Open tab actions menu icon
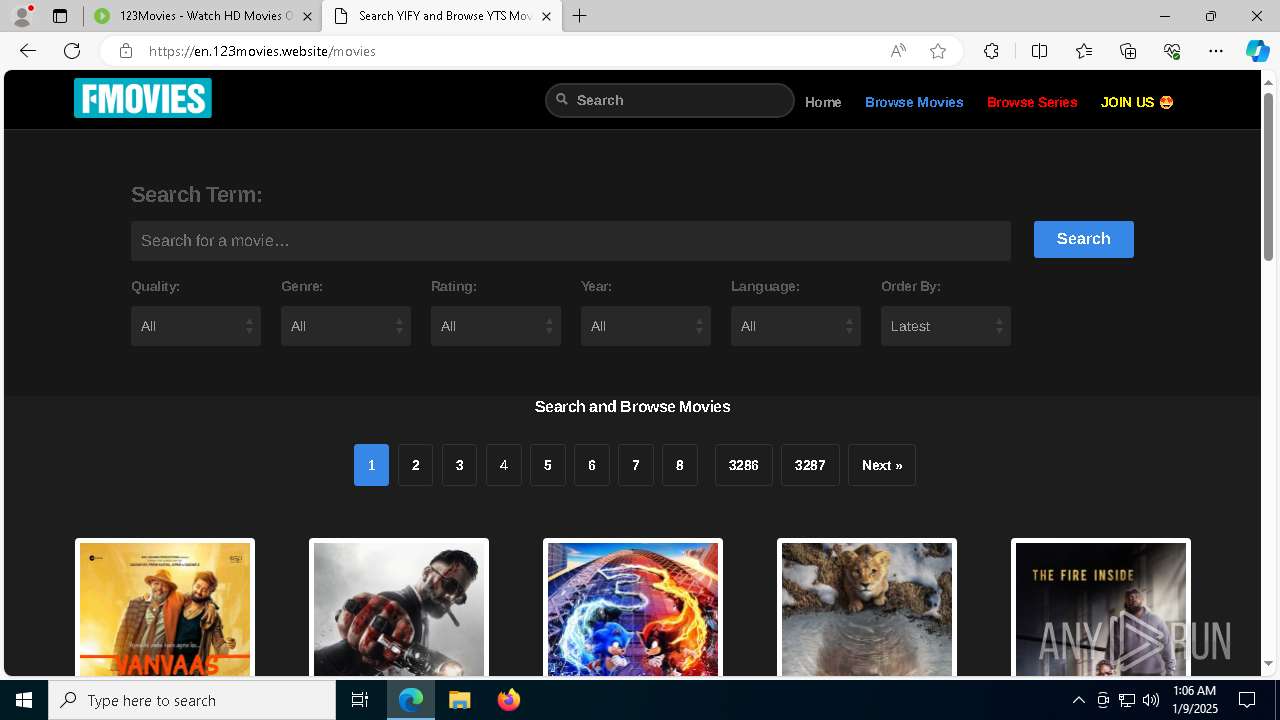The image size is (1280, 720). (60, 16)
